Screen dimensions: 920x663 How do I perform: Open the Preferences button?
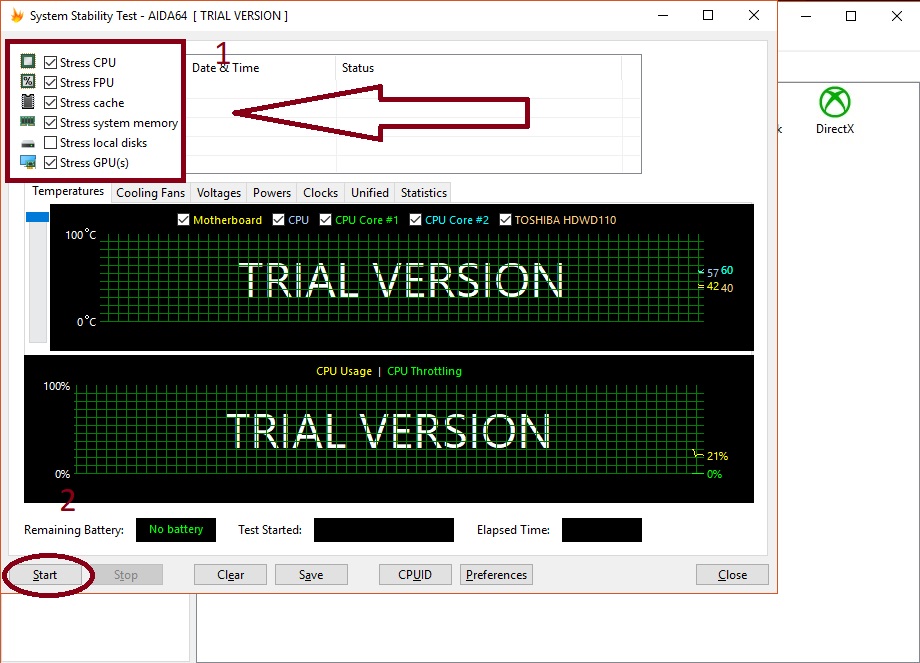[496, 575]
